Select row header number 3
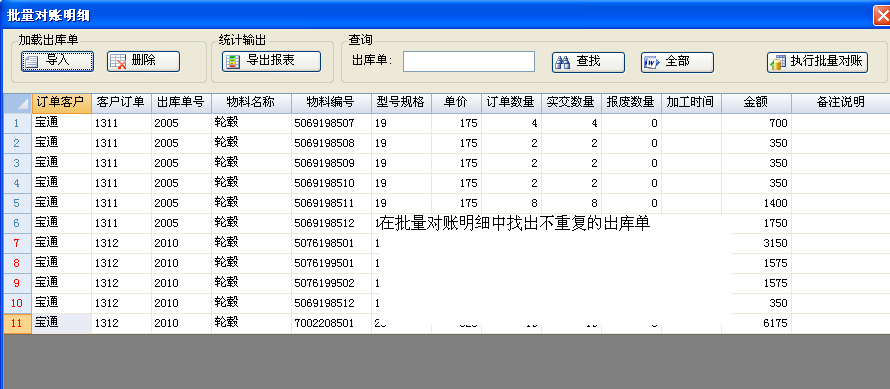890x389 pixels. 18,163
